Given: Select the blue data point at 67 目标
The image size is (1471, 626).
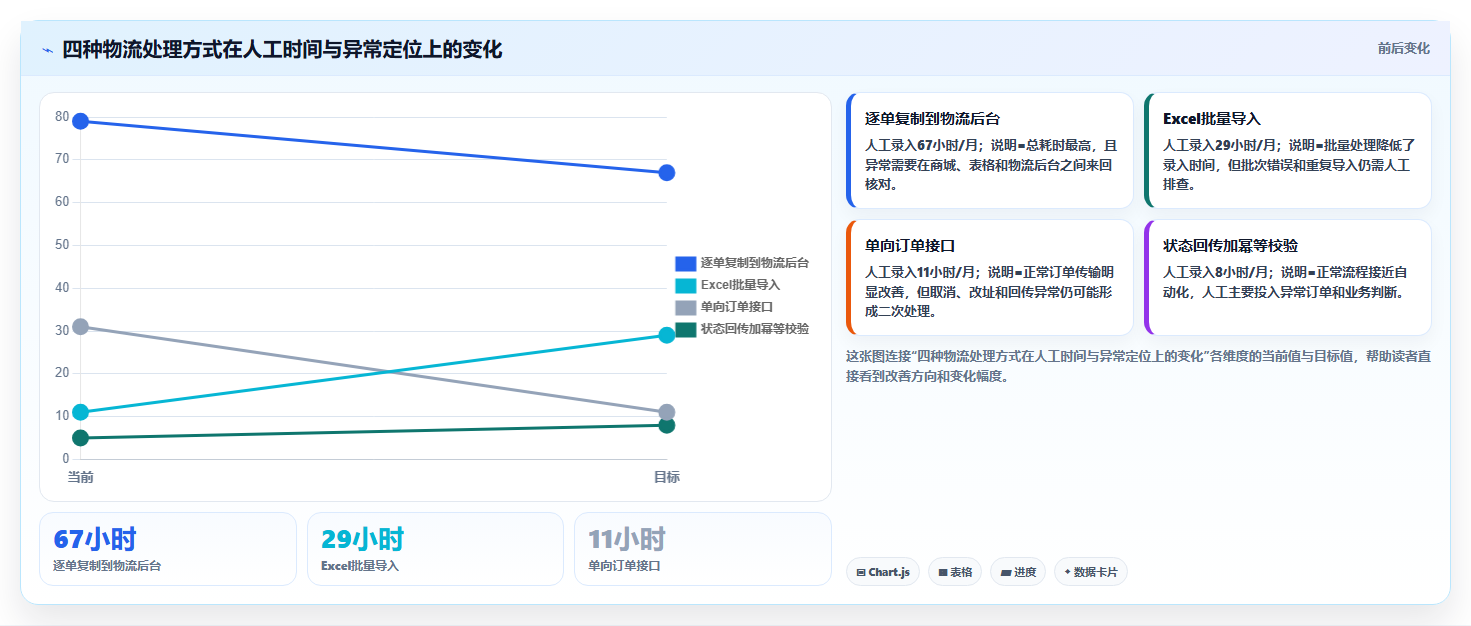Looking at the screenshot, I should [x=667, y=173].
